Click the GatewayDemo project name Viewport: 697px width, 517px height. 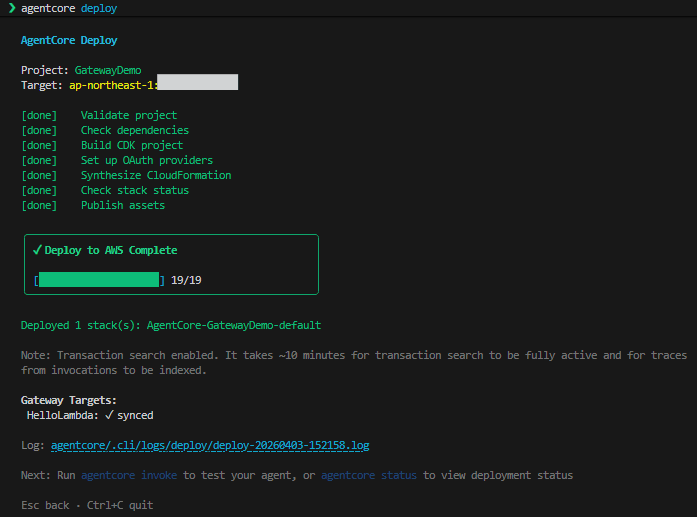click(x=108, y=70)
